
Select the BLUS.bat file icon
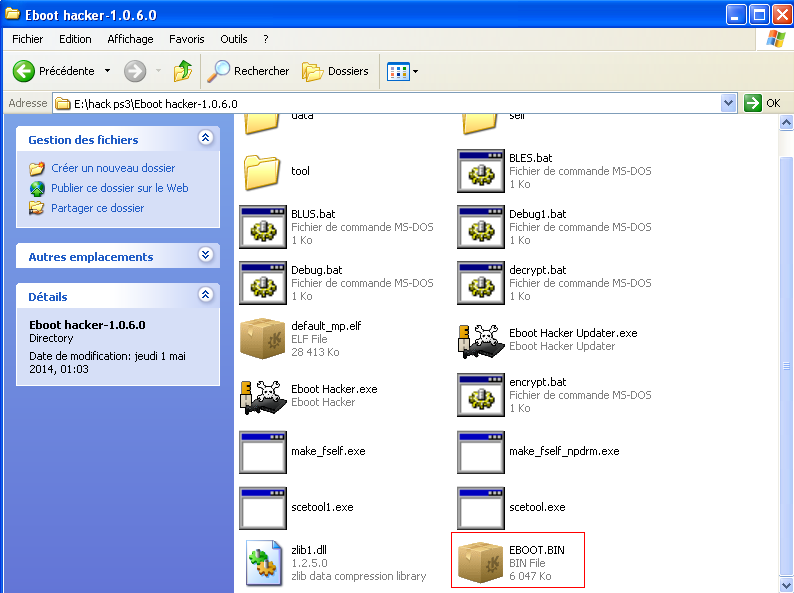pyautogui.click(x=263, y=227)
